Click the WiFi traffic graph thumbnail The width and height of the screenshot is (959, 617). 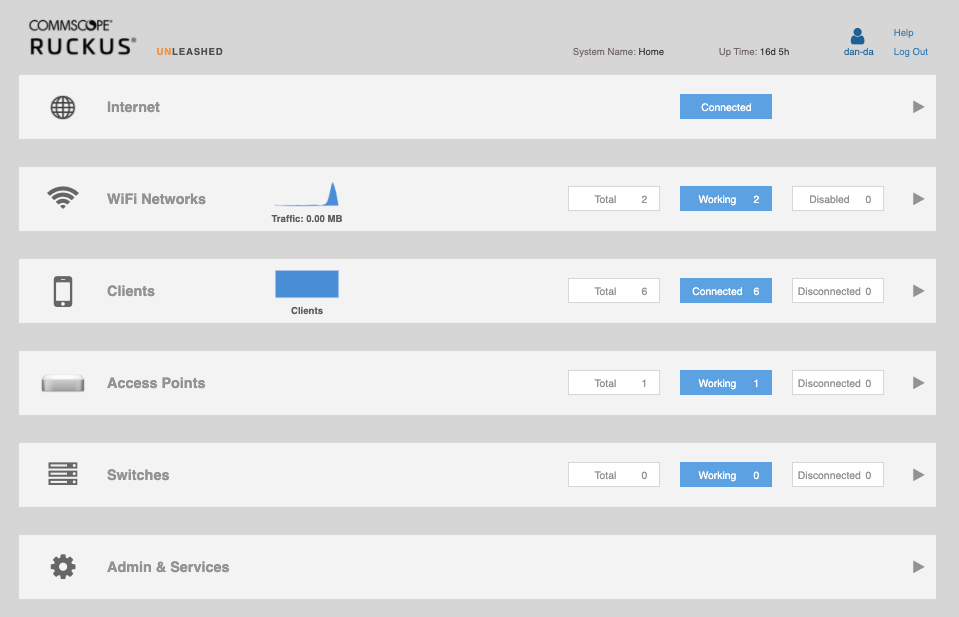307,194
